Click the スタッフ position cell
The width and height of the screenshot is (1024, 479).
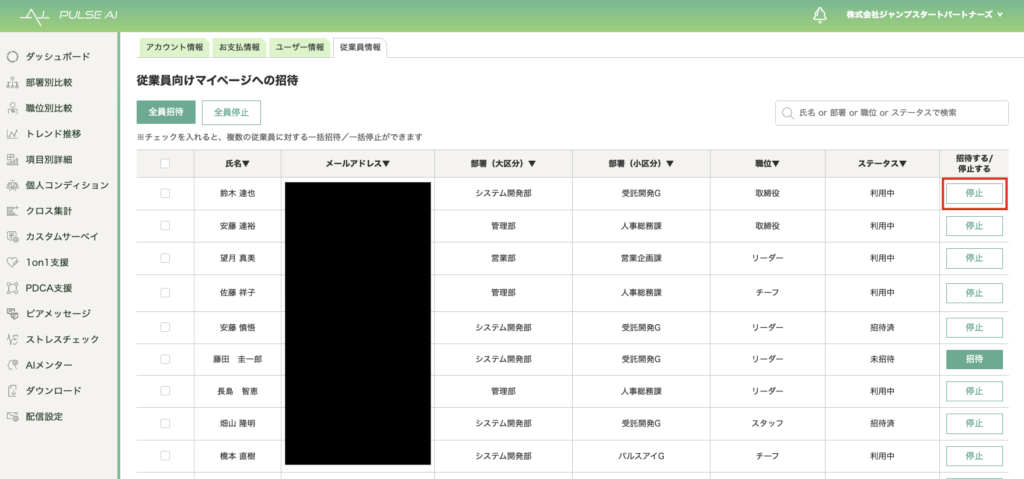tap(766, 423)
